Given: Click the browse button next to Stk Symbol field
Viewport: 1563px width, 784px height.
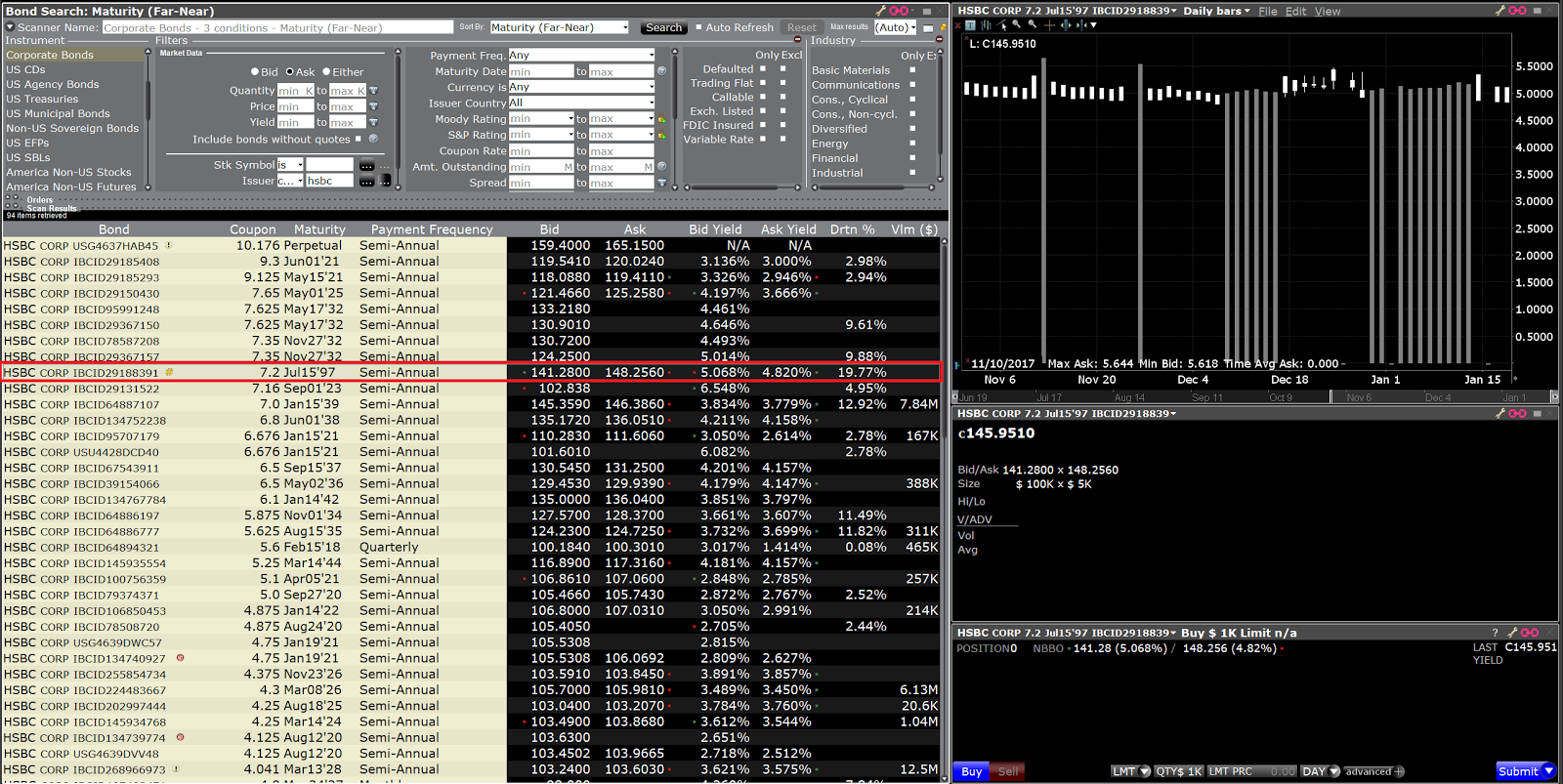Looking at the screenshot, I should (x=366, y=165).
